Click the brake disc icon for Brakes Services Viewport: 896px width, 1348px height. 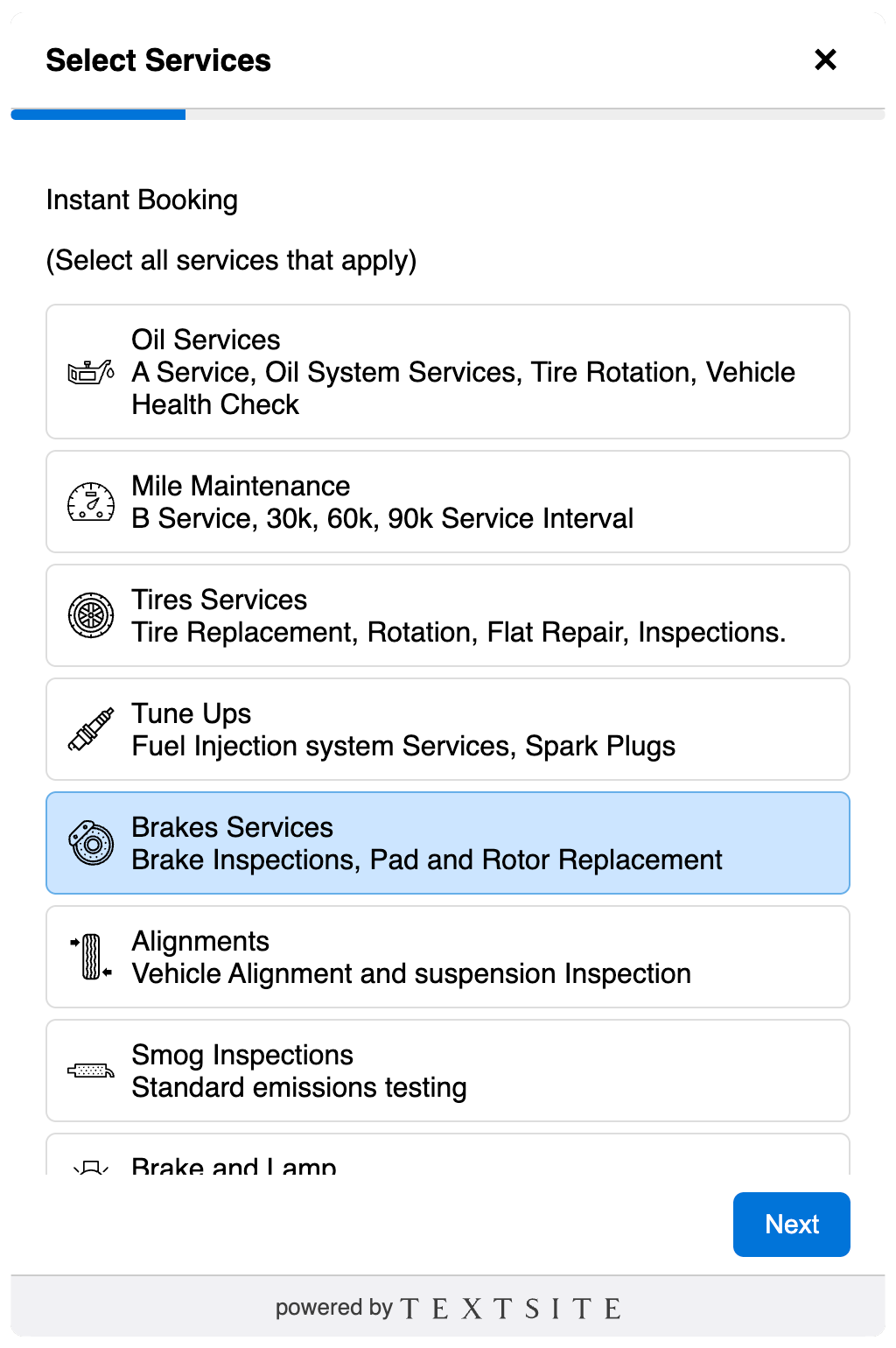[x=90, y=843]
